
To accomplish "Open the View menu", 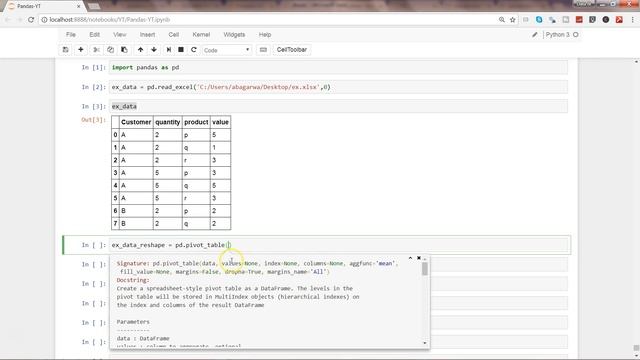I will point(120,35).
